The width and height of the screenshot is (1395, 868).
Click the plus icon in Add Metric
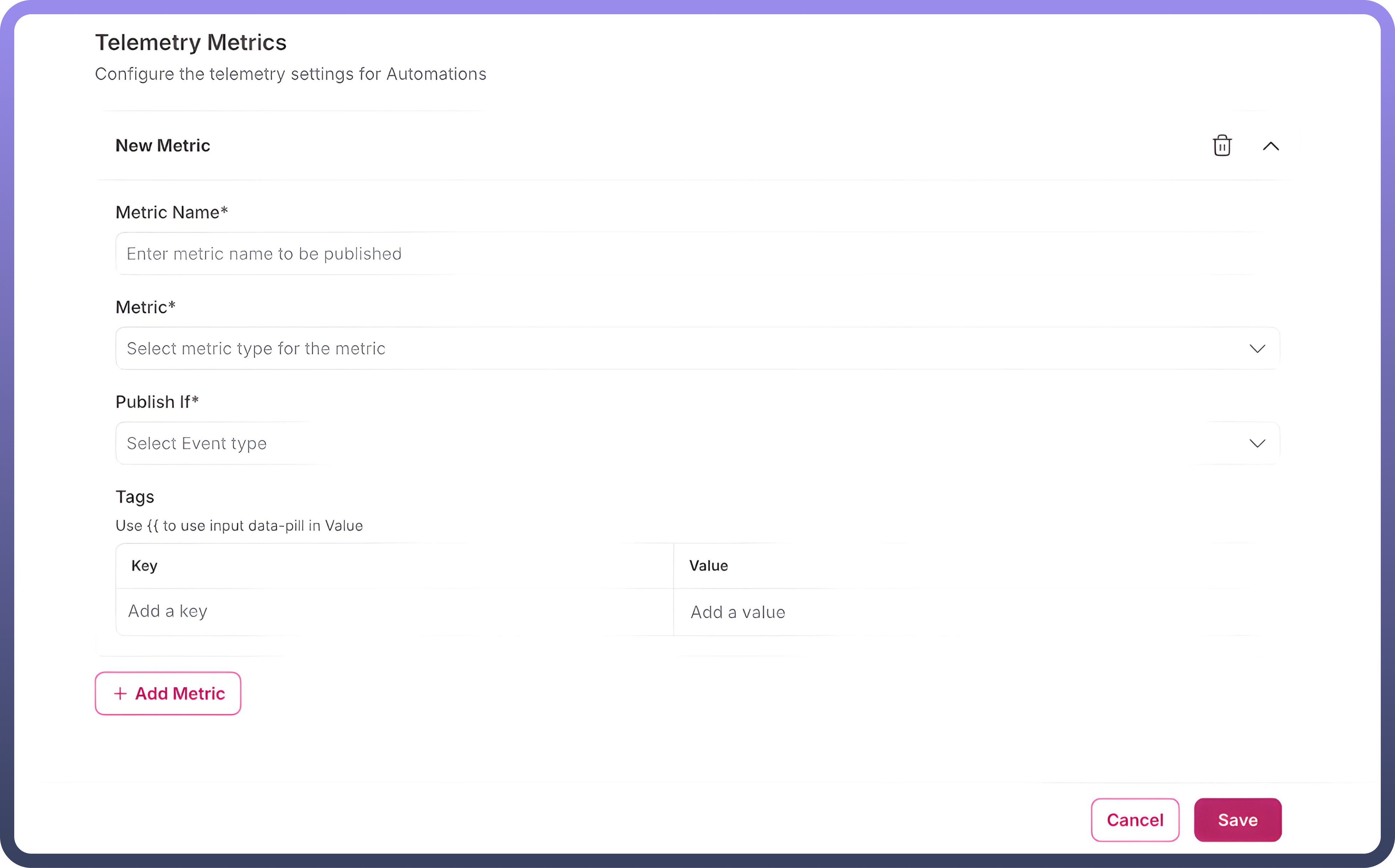tap(120, 694)
